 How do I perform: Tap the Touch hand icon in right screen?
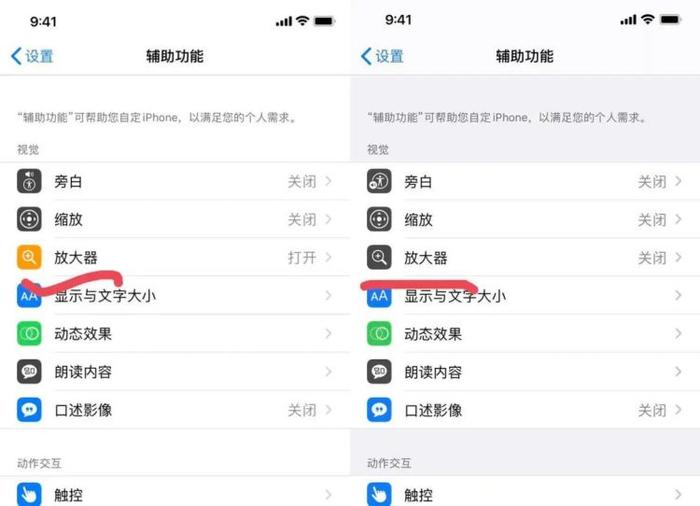pos(379,494)
